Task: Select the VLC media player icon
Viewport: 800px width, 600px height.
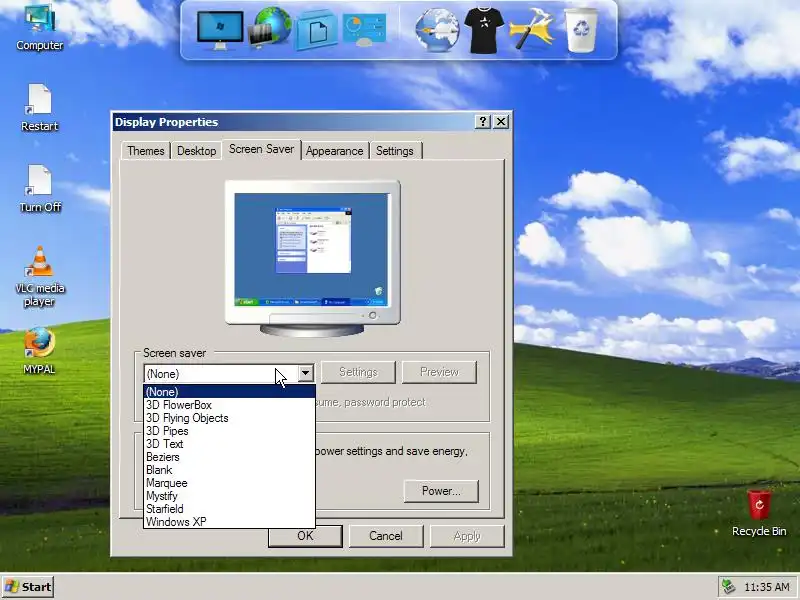Action: coord(39,276)
